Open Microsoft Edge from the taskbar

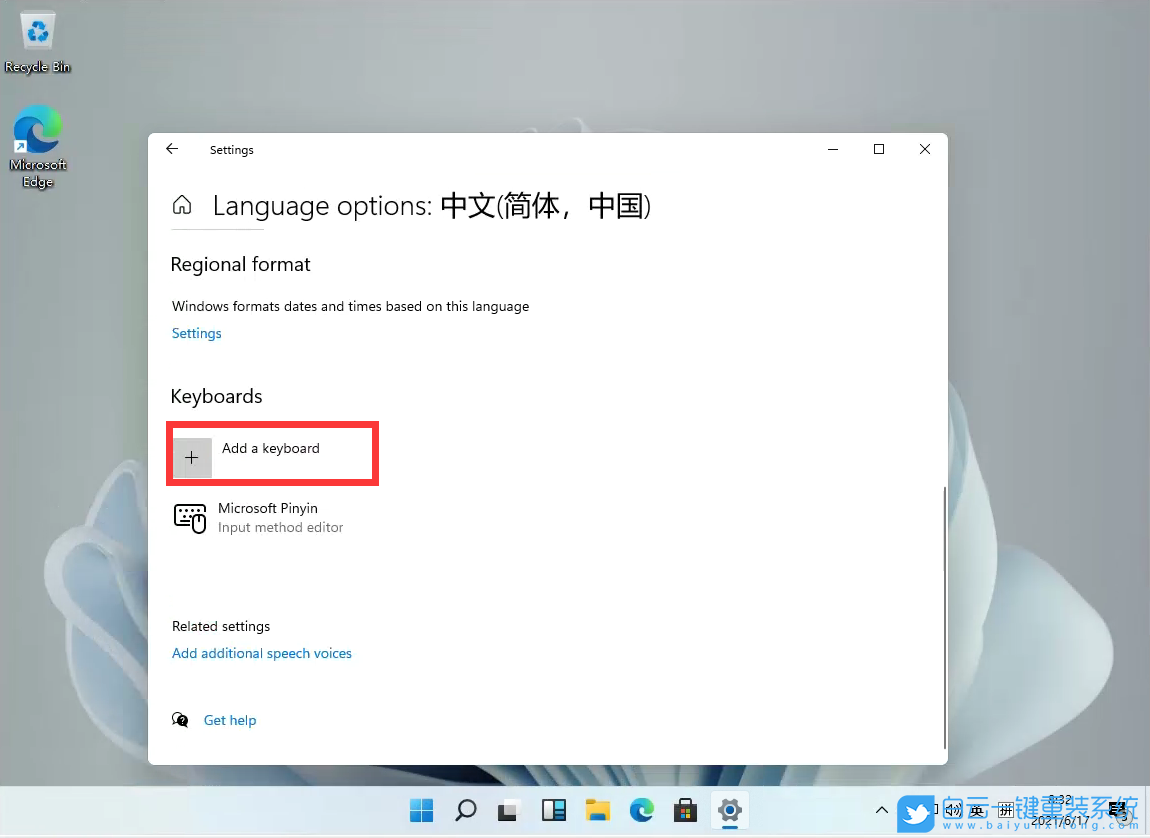point(641,811)
